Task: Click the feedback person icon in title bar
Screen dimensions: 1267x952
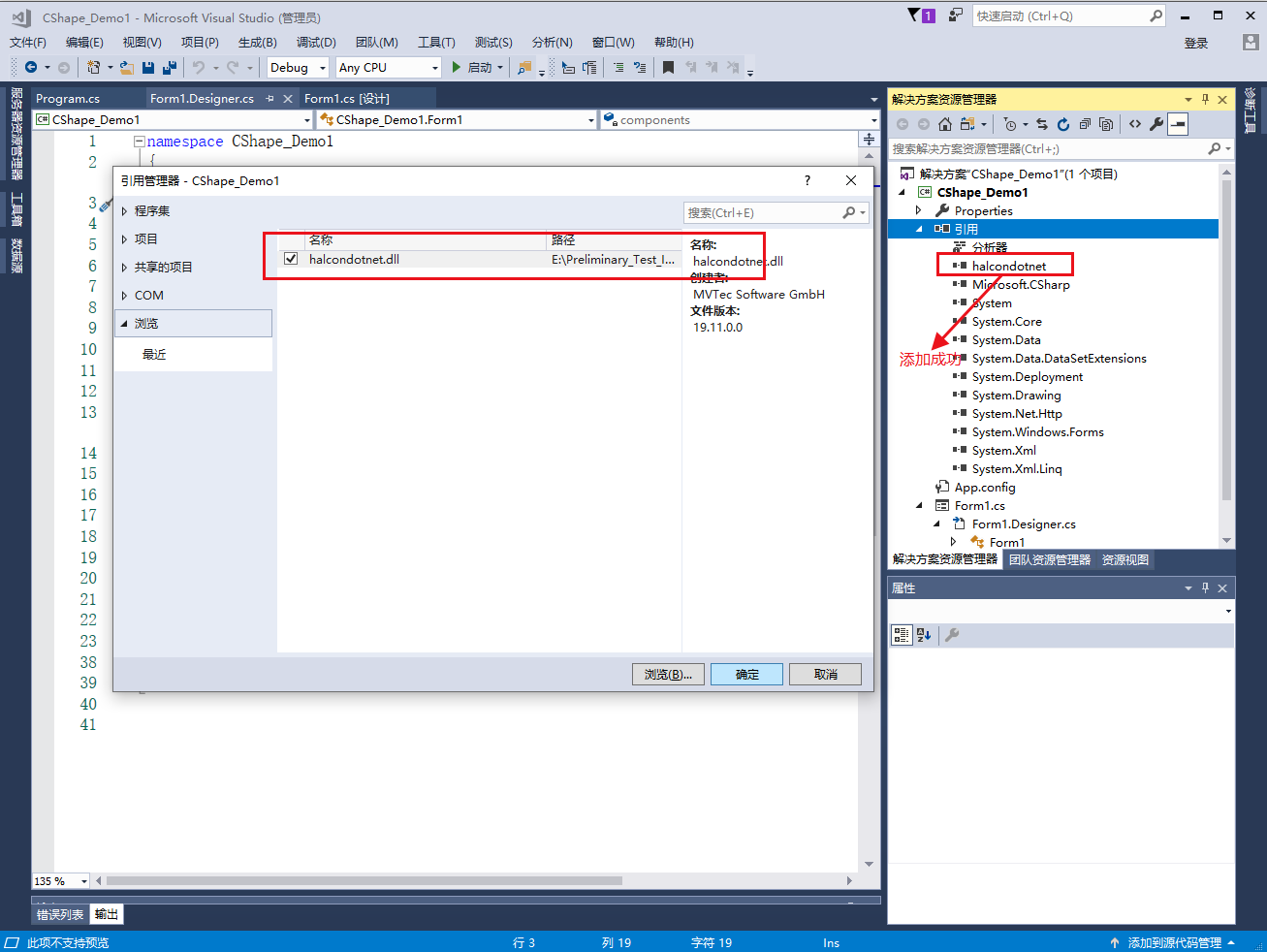Action: [x=956, y=16]
